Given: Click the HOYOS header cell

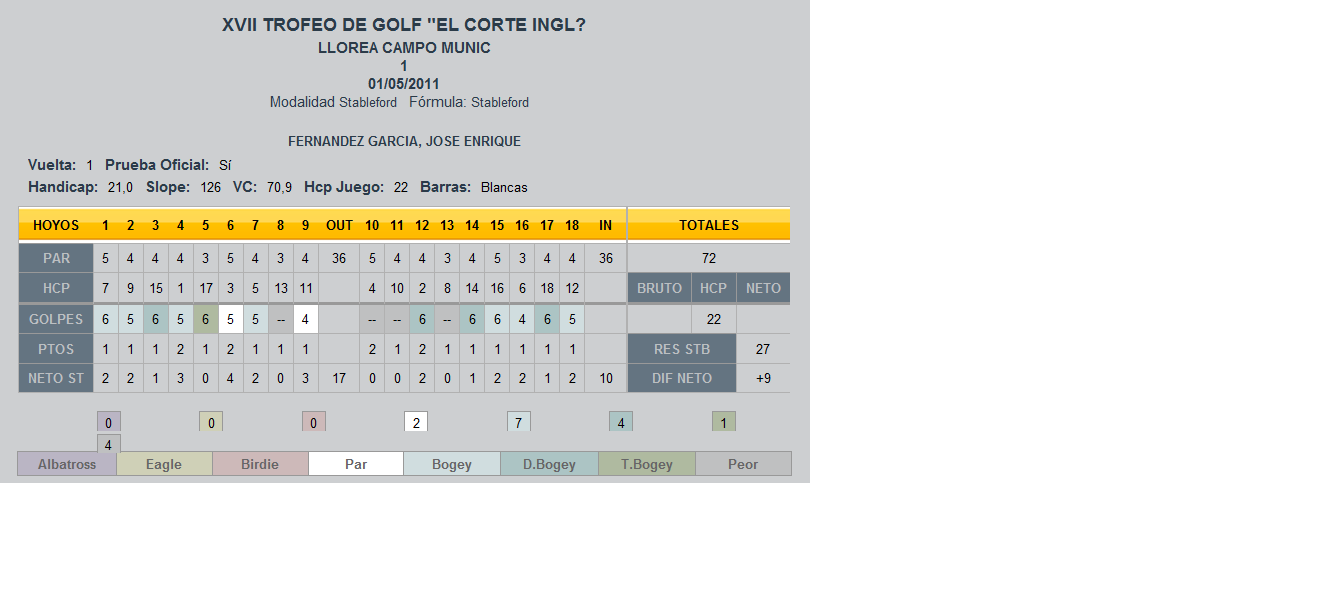Looking at the screenshot, I should 56,225.
